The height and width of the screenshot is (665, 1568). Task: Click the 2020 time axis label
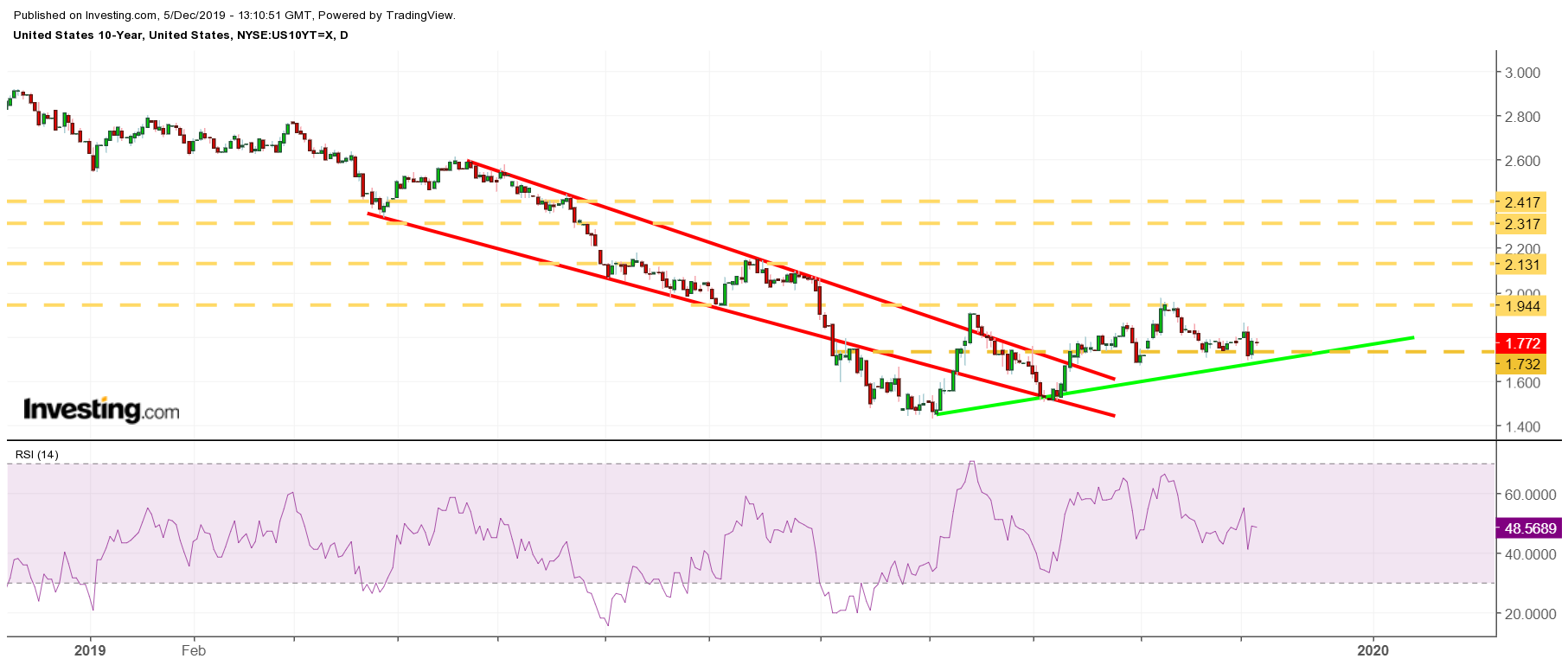1373,650
